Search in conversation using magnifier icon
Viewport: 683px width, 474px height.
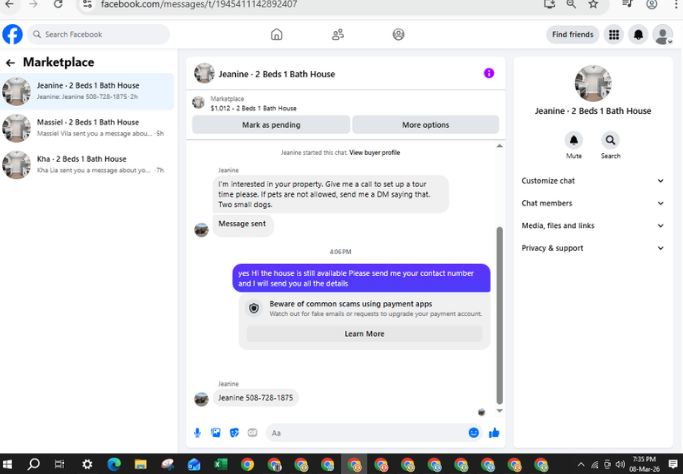pyautogui.click(x=610, y=140)
